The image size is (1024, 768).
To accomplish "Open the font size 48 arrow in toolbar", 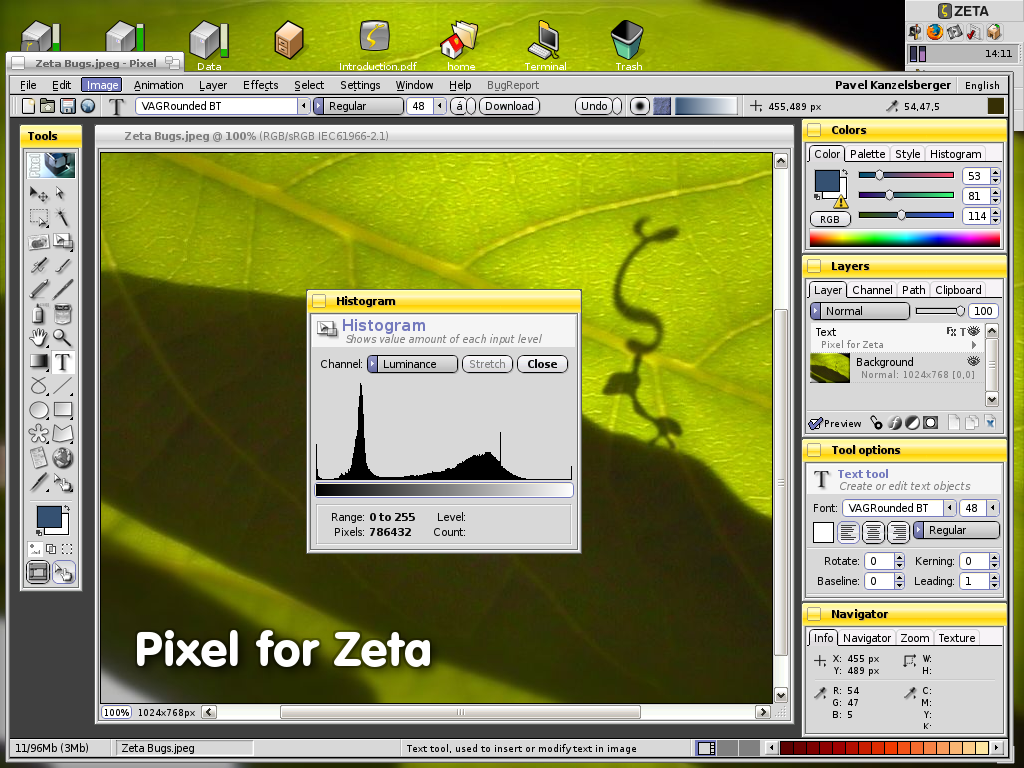I will coord(440,106).
